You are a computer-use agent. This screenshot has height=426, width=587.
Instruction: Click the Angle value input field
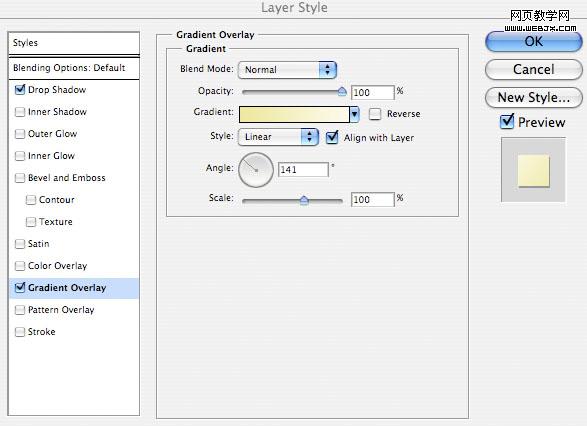point(303,170)
